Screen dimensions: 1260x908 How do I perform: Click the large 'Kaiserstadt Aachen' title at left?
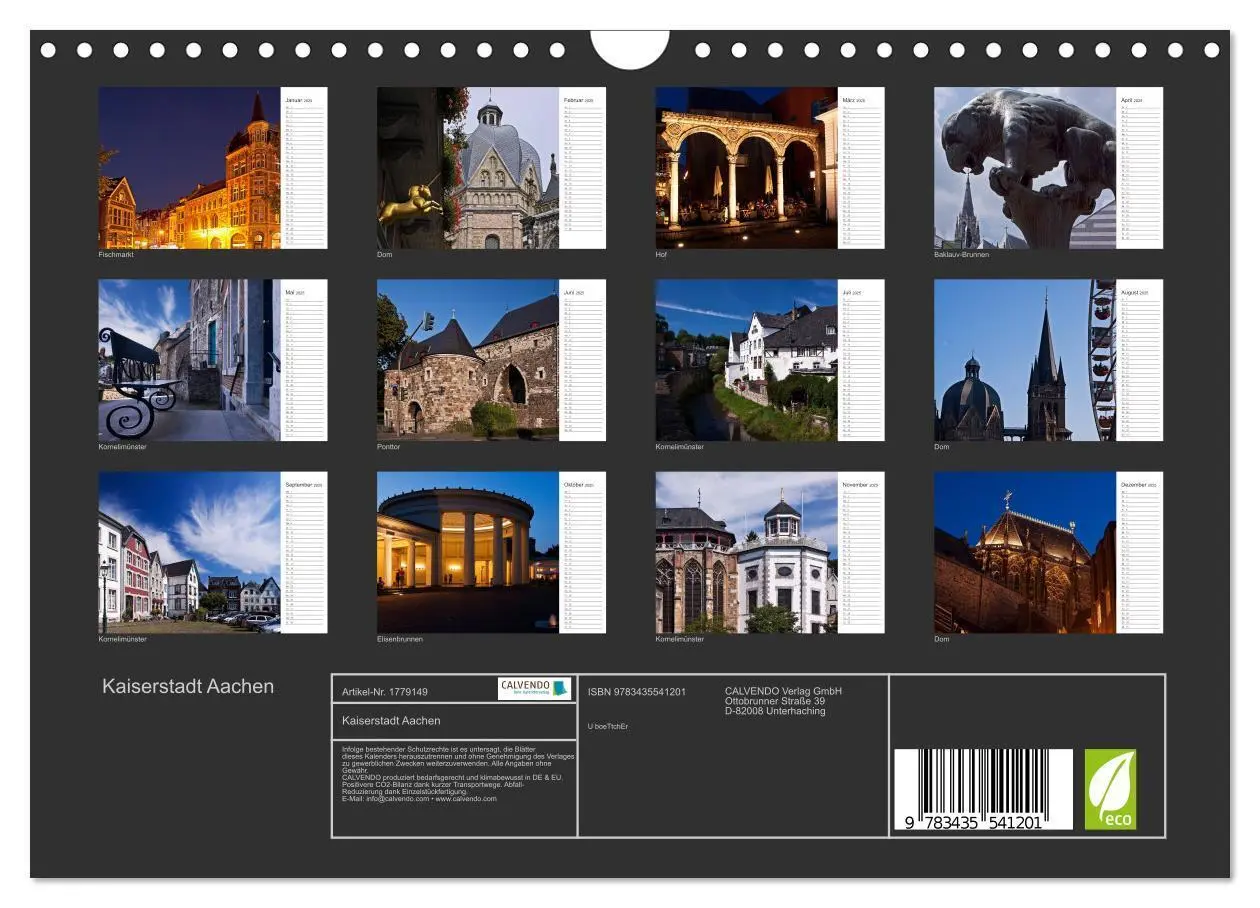(x=188, y=686)
